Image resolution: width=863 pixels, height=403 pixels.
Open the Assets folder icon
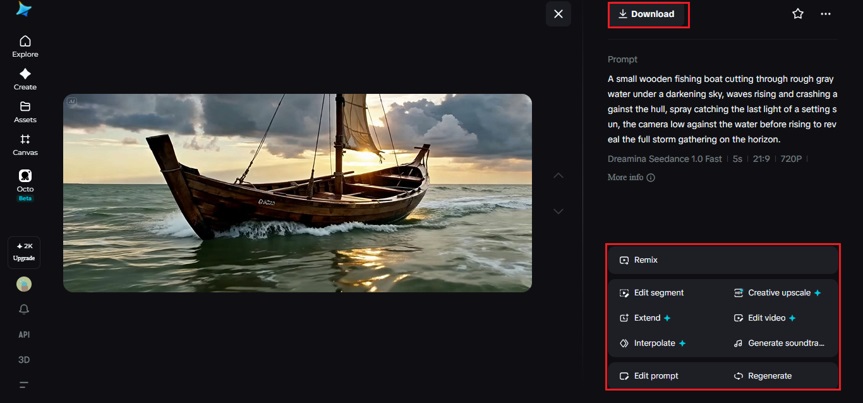(25, 106)
